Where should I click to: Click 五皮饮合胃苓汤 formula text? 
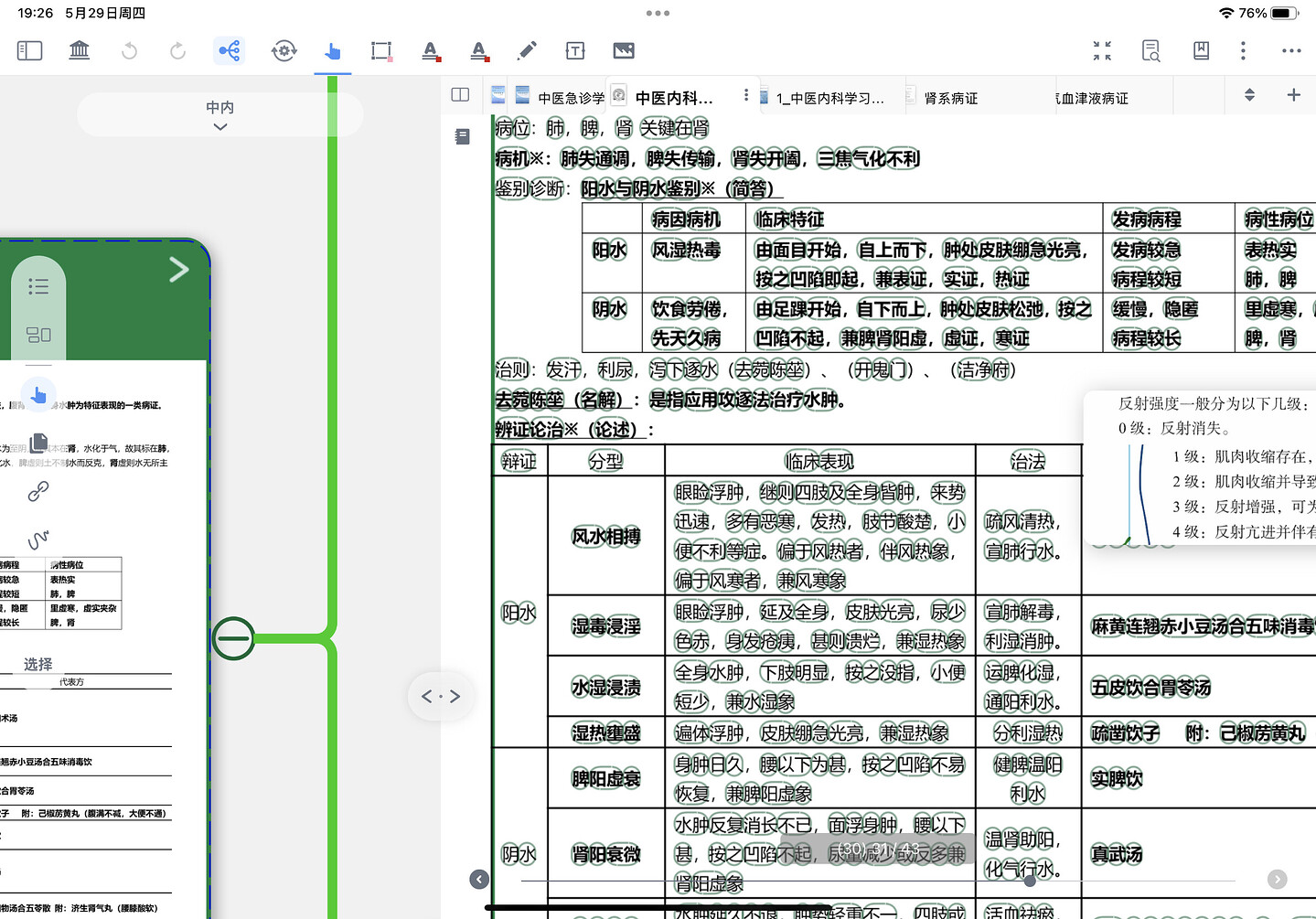click(x=1151, y=688)
